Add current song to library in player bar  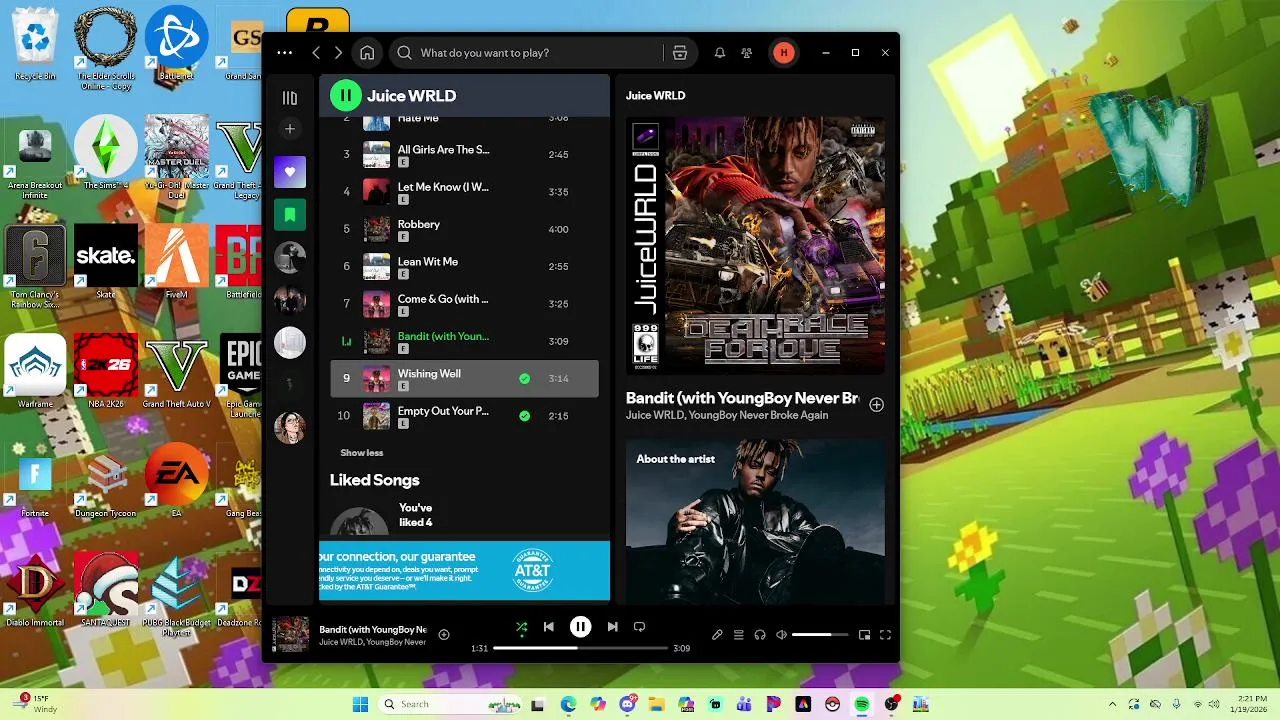tap(444, 635)
